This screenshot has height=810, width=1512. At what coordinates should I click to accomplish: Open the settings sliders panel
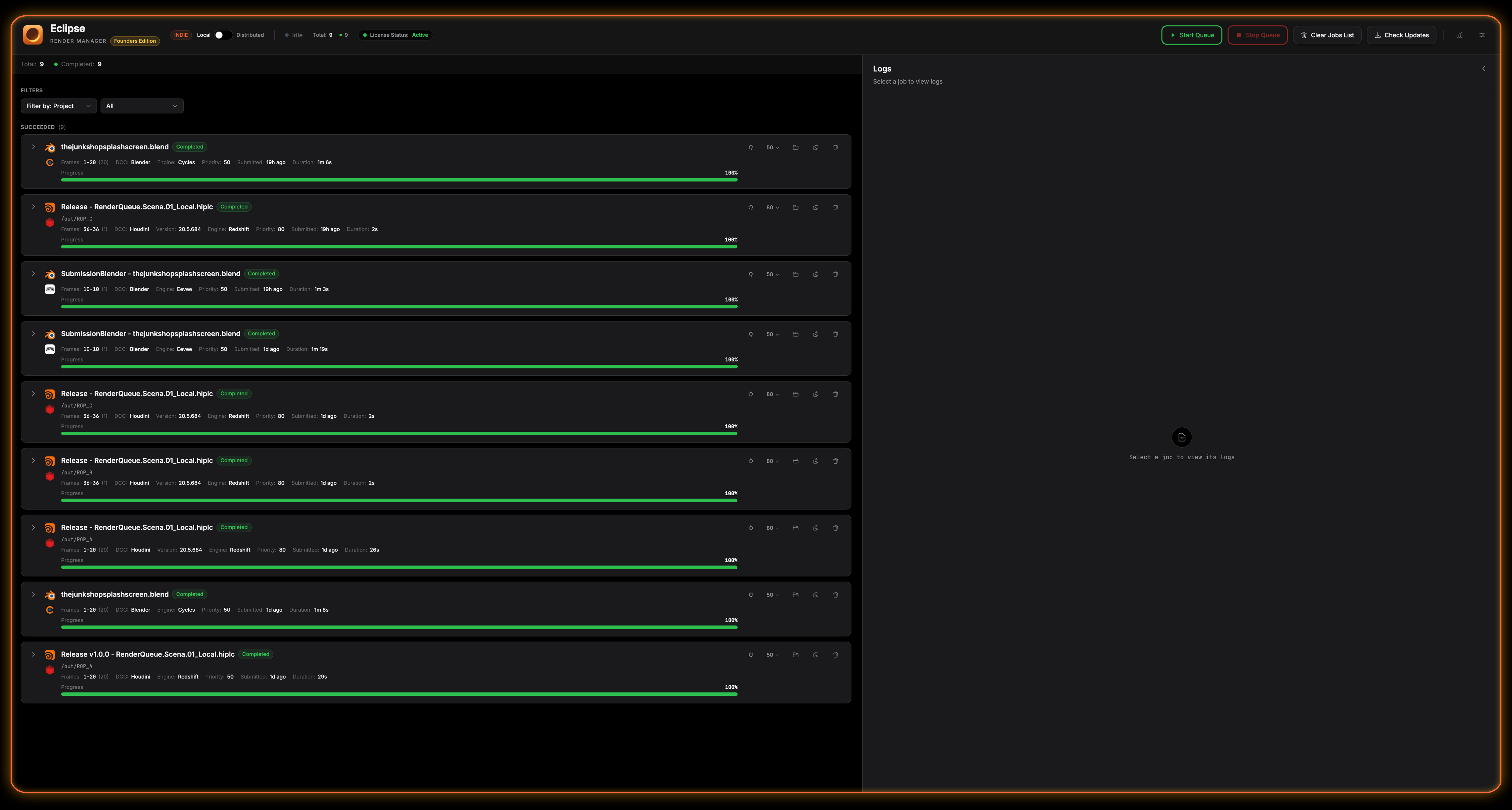pos(1483,35)
